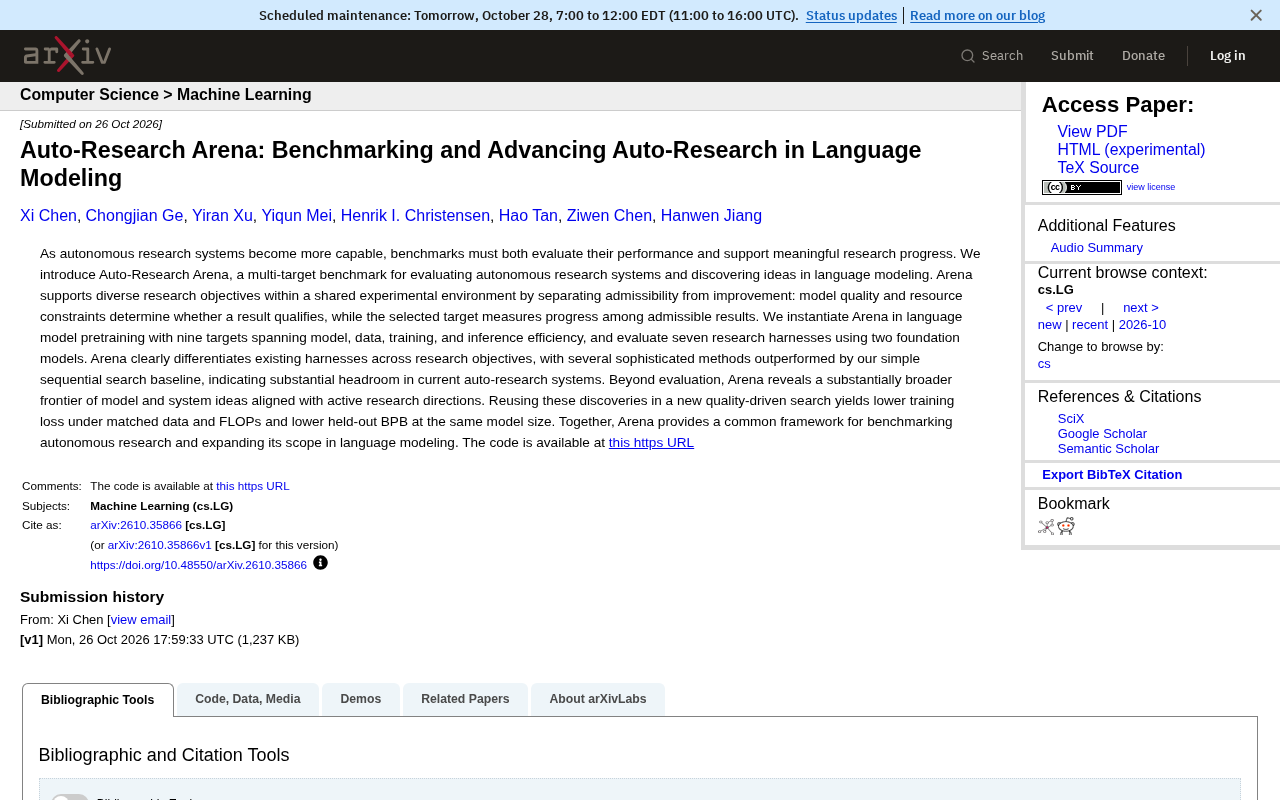Go to previous paper in cs.LG

1063,308
